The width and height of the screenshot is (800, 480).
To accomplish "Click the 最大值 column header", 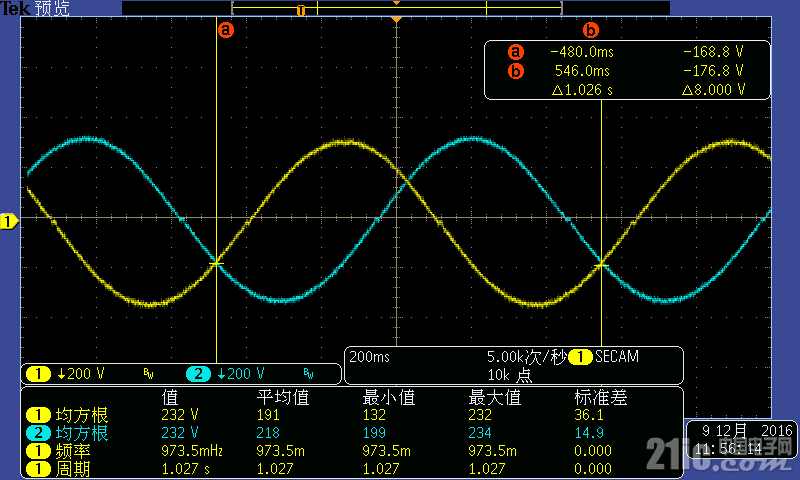I will click(495, 397).
